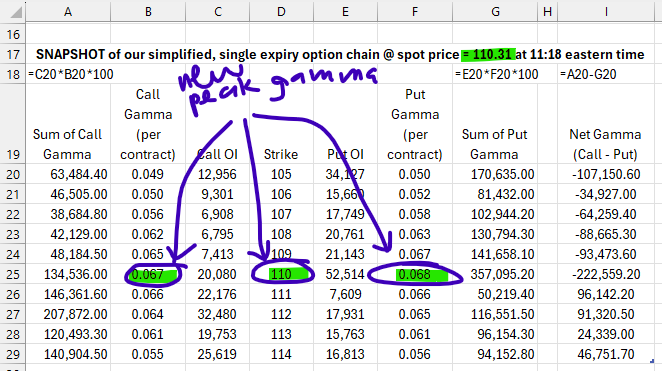Click net gamma -64,259.40
The height and width of the screenshot is (371, 662).
(x=606, y=214)
